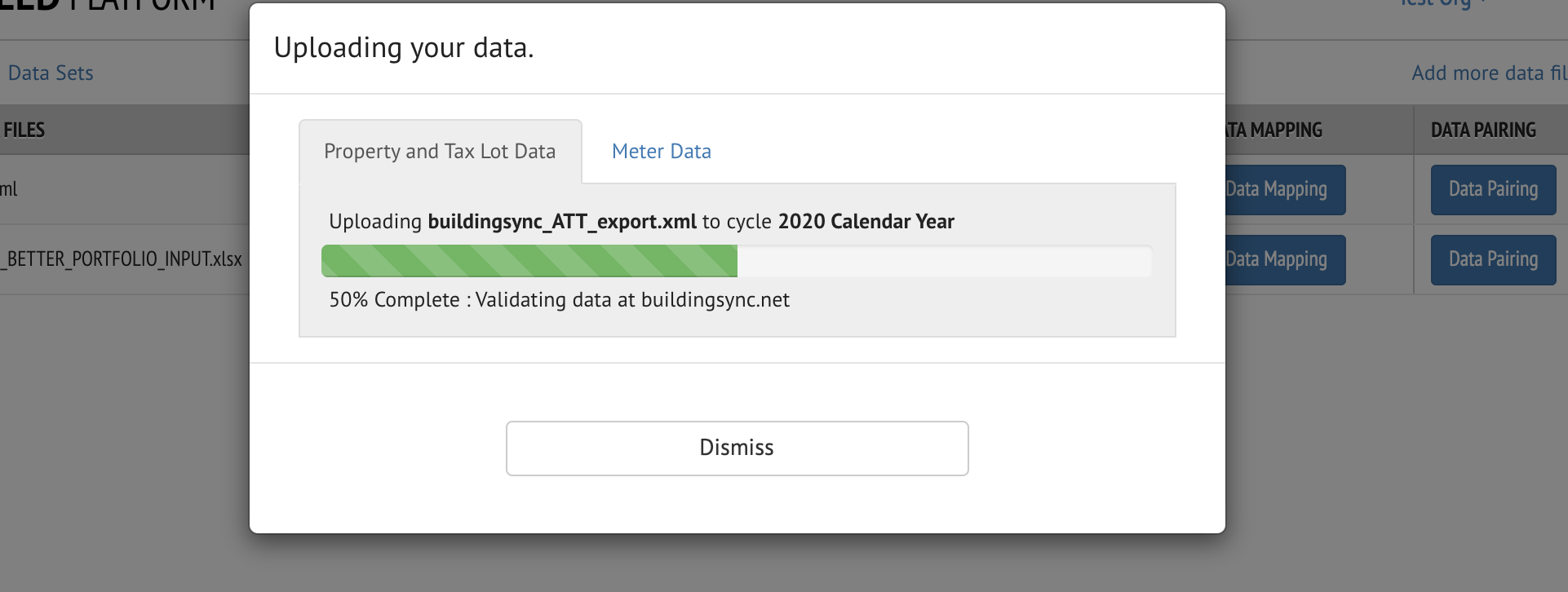This screenshot has height=592, width=1568.
Task: Click the FILES column header
Action: [x=23, y=130]
